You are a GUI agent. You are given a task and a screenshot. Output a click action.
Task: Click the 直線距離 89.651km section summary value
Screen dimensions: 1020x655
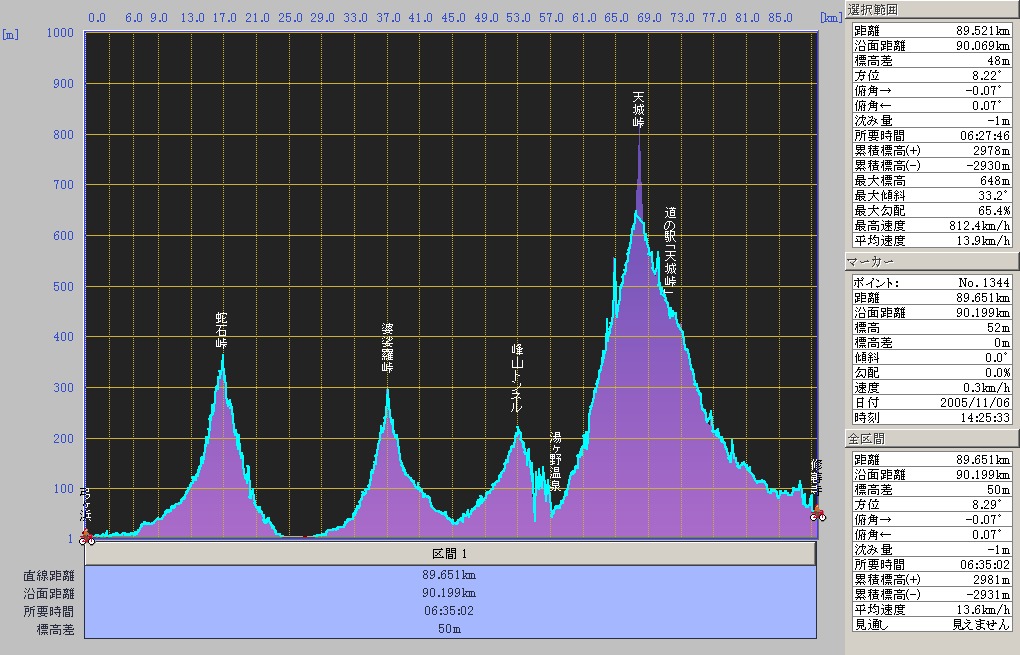pyautogui.click(x=449, y=575)
